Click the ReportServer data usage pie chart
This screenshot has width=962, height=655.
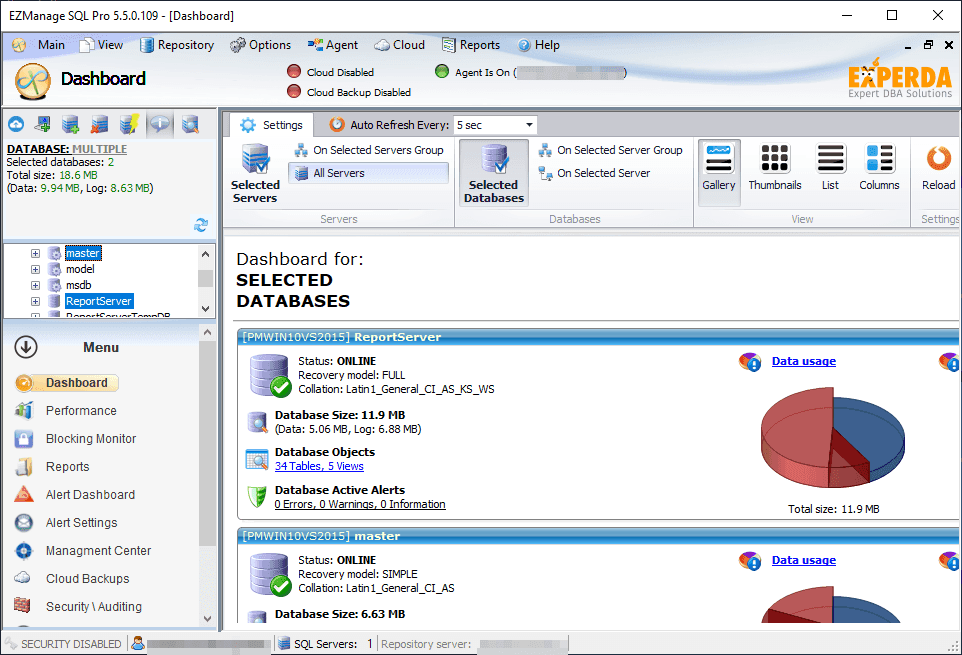point(833,437)
